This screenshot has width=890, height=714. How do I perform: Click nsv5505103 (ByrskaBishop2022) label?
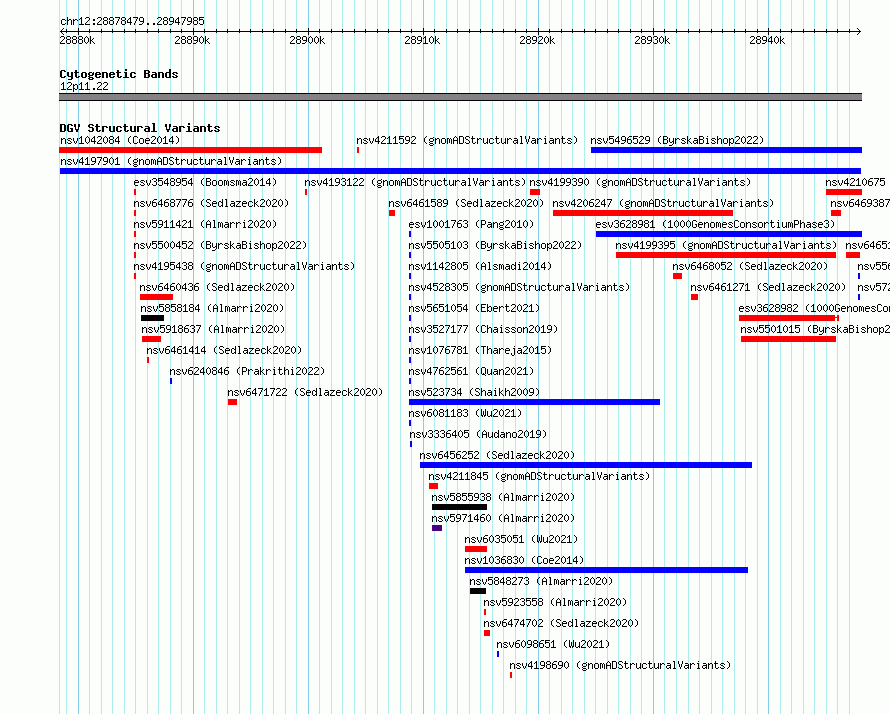click(x=496, y=245)
